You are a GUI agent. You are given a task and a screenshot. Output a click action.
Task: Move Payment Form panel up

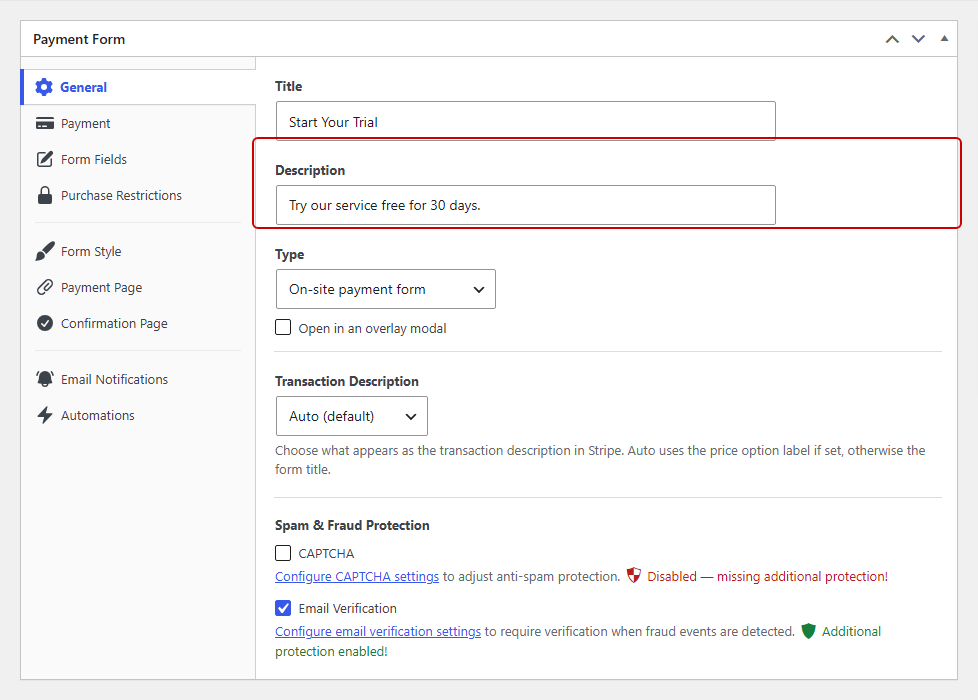pos(893,39)
